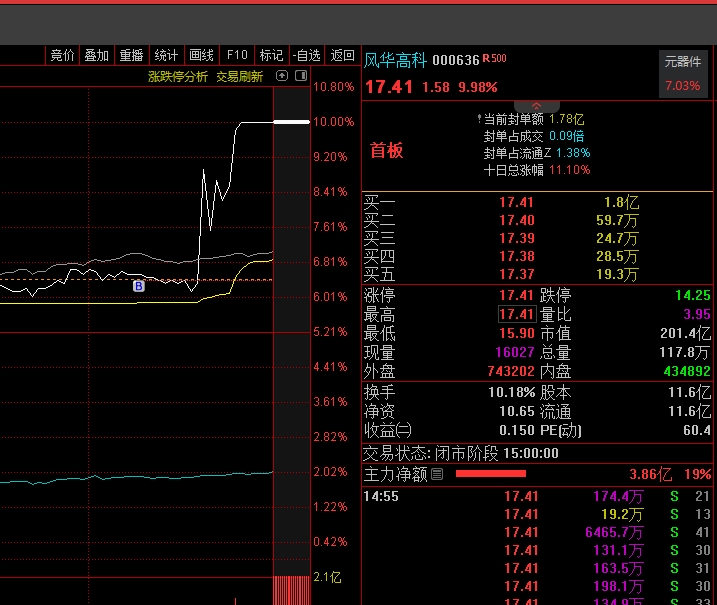The width and height of the screenshot is (717, 605).
Task: Click the upload arrow icon beside 交易刷新
Action: (x=282, y=76)
